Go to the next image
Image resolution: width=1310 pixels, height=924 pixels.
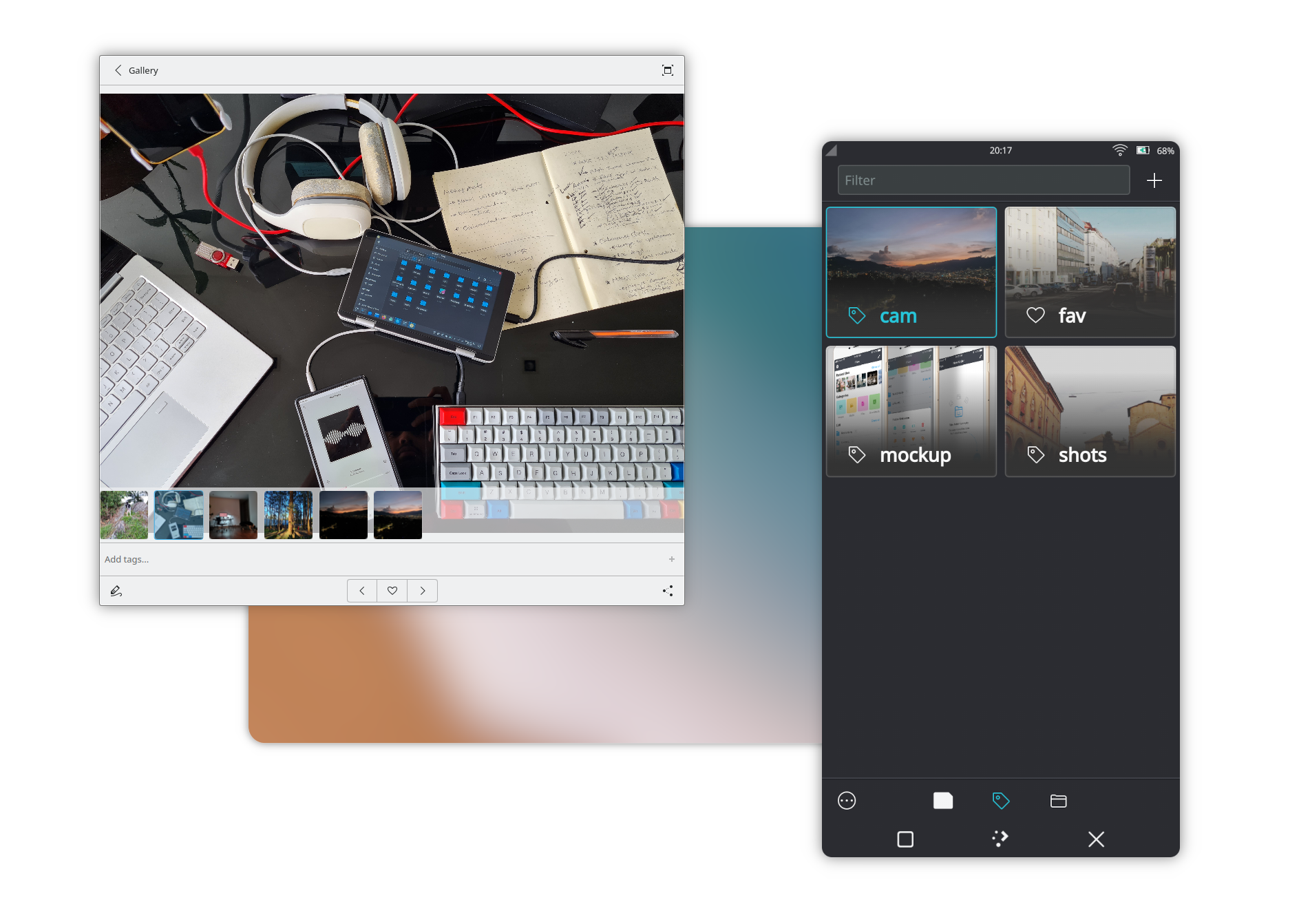(423, 591)
